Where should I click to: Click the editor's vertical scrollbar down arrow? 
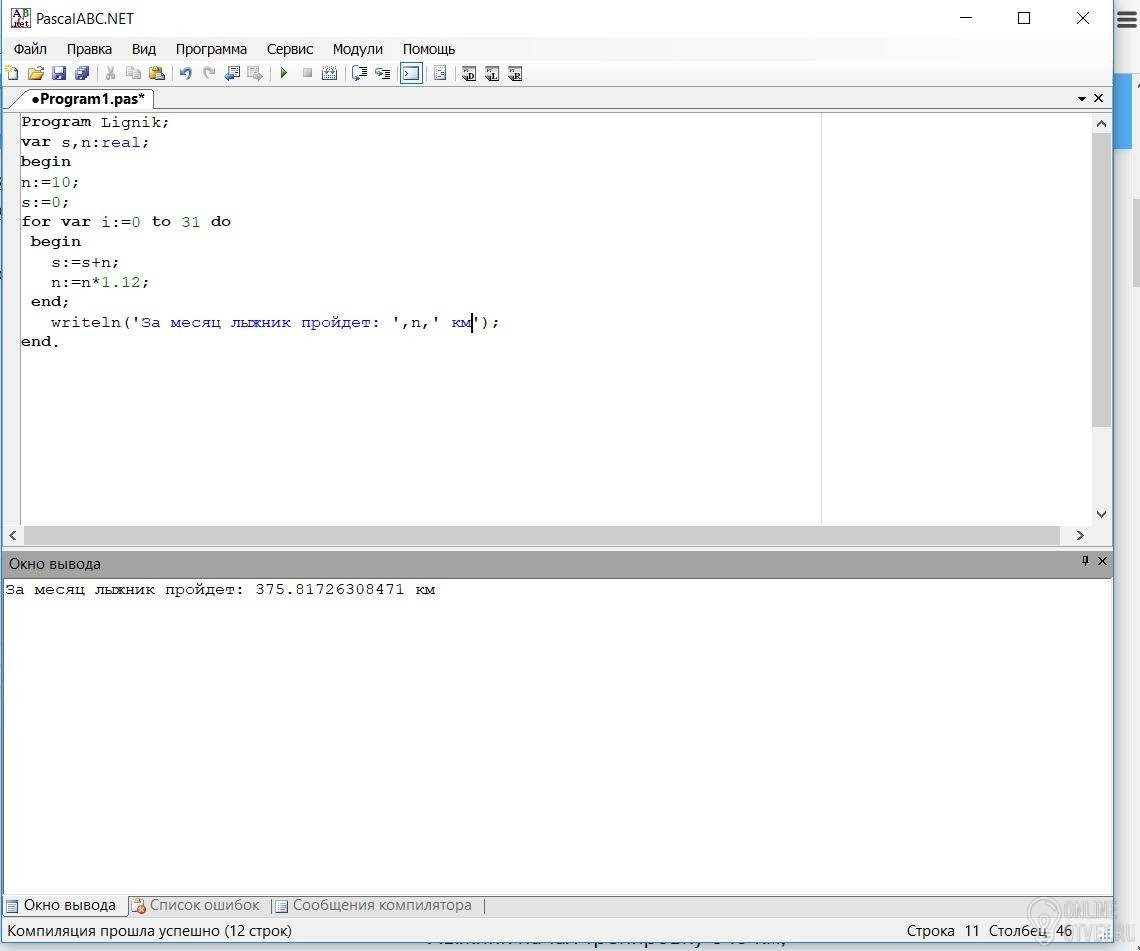coord(1101,514)
